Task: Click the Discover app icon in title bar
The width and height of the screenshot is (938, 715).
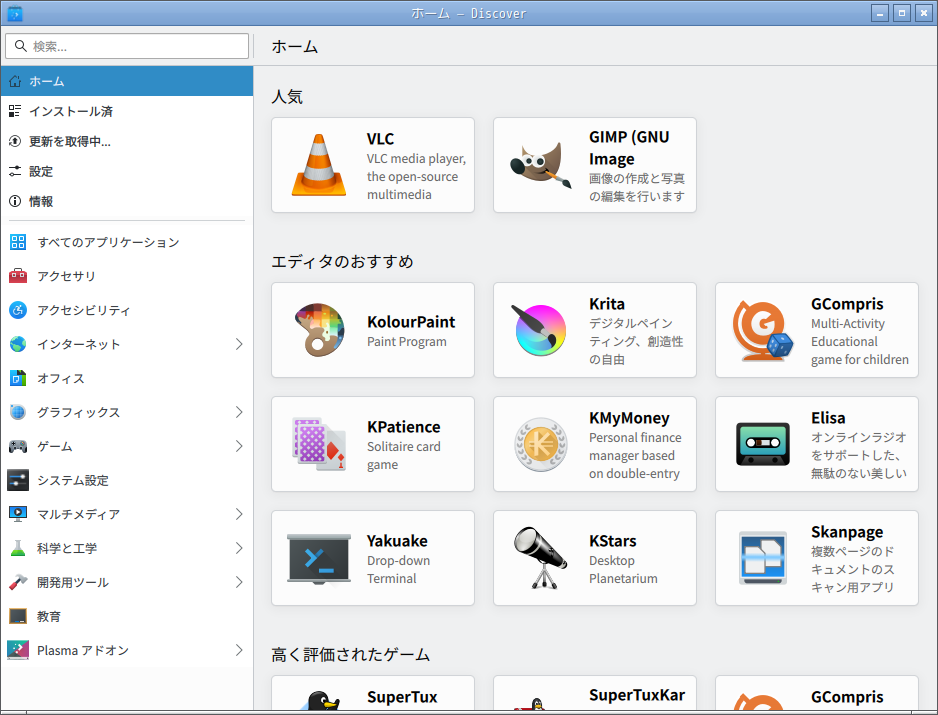Action: point(15,13)
